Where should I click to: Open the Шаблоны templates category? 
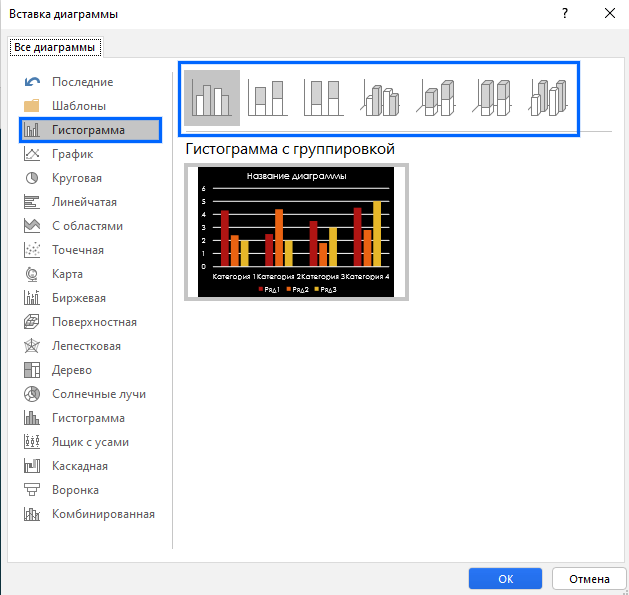point(78,106)
